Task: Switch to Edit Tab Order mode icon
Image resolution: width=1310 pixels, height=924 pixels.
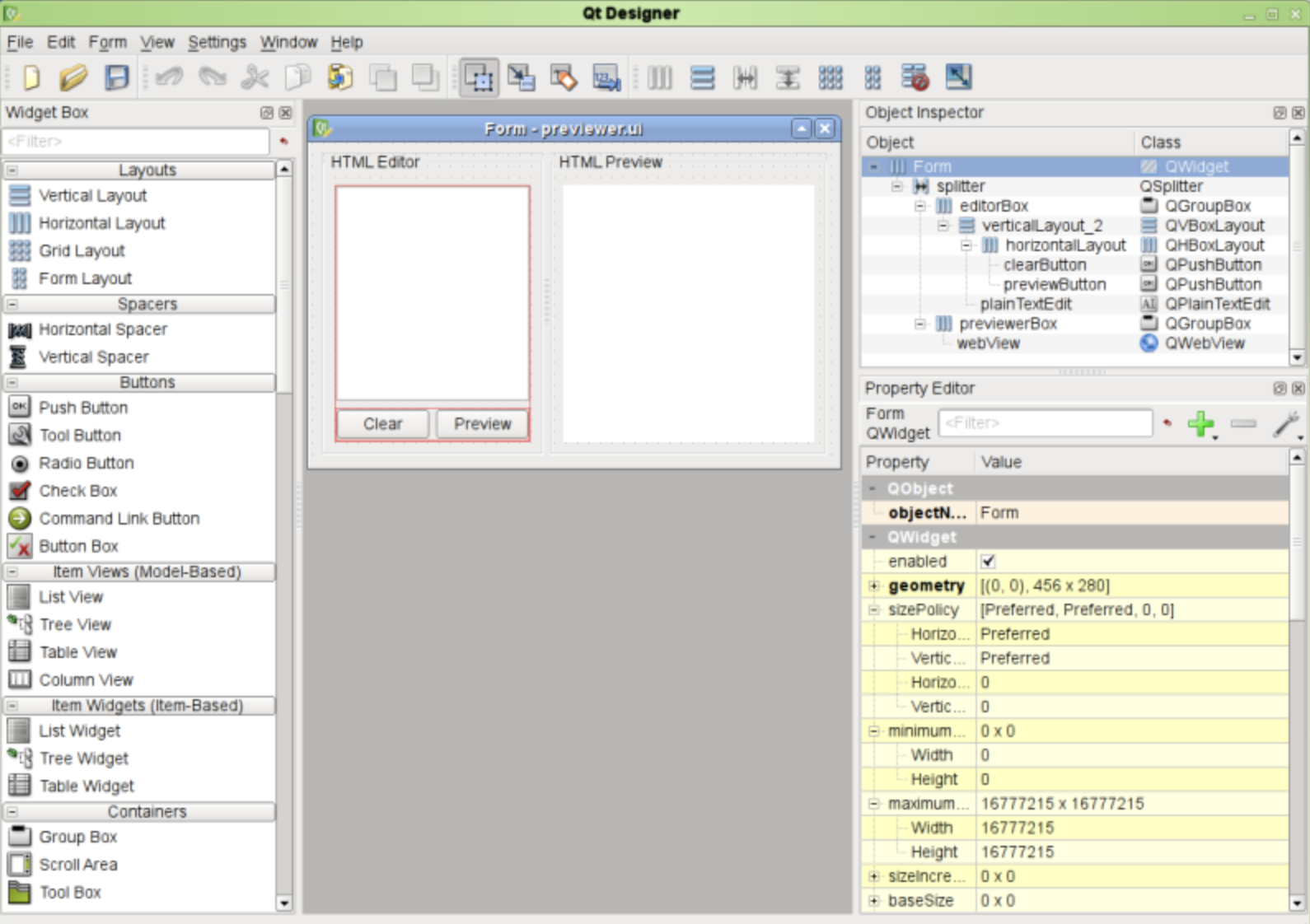Action: point(606,77)
